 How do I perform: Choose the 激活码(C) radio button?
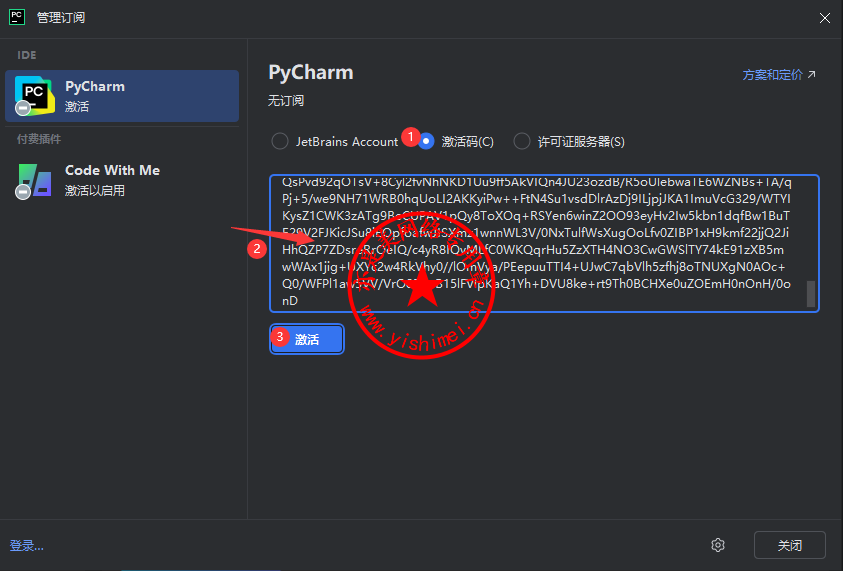[x=427, y=141]
